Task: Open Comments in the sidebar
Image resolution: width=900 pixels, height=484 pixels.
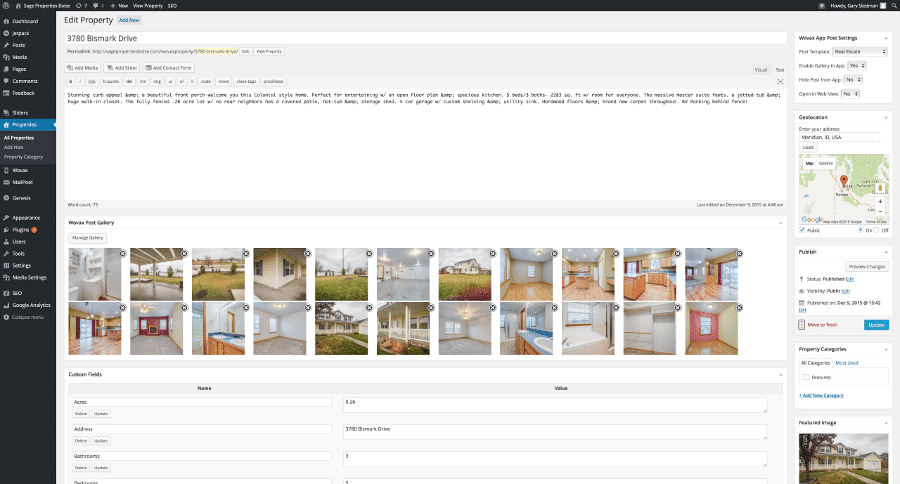Action: (25, 81)
